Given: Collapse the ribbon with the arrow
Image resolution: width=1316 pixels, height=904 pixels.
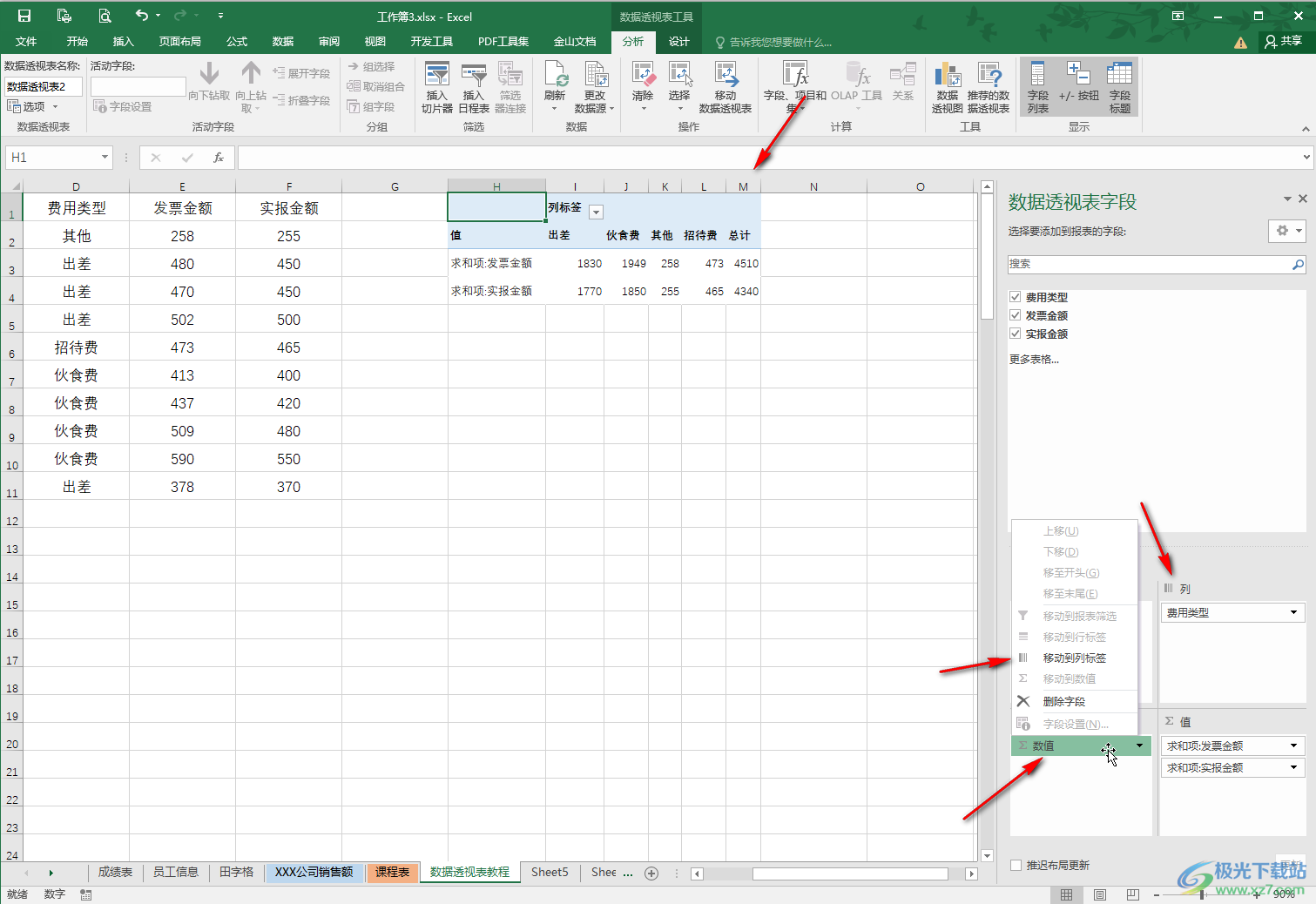Looking at the screenshot, I should [1306, 129].
